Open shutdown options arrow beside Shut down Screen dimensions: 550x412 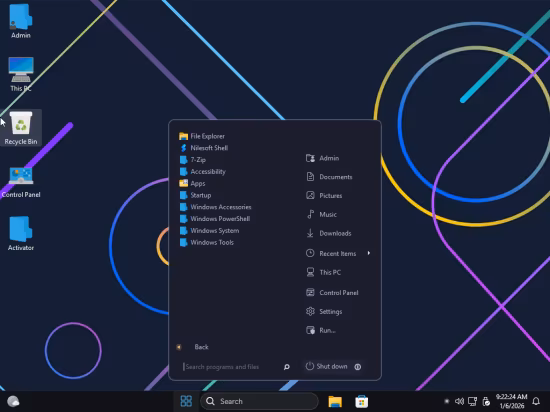click(x=358, y=367)
